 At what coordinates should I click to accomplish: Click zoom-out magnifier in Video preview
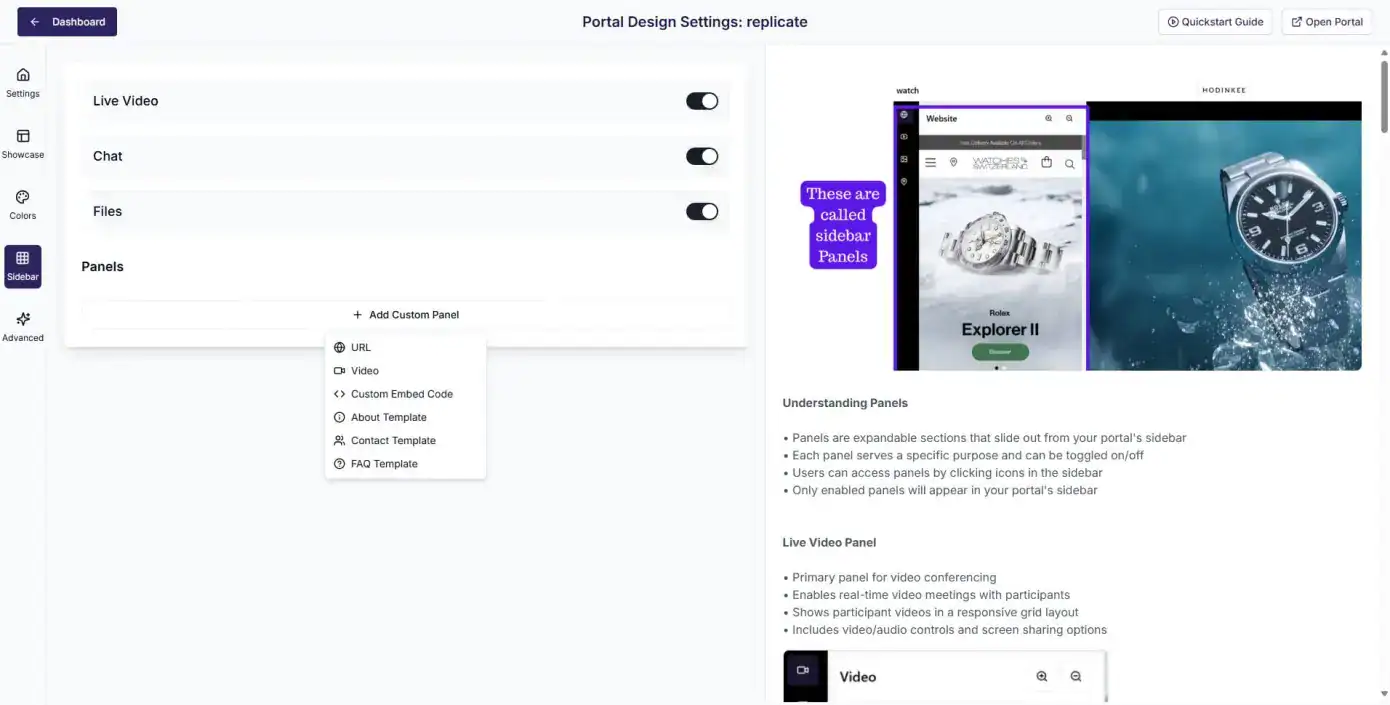[1076, 677]
